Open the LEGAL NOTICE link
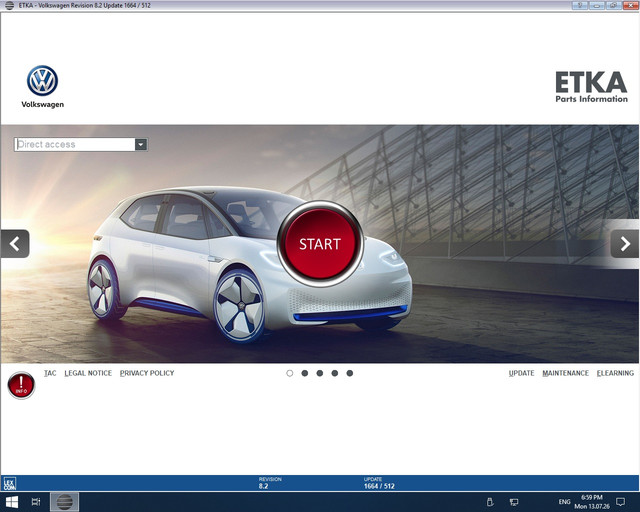 coord(88,373)
